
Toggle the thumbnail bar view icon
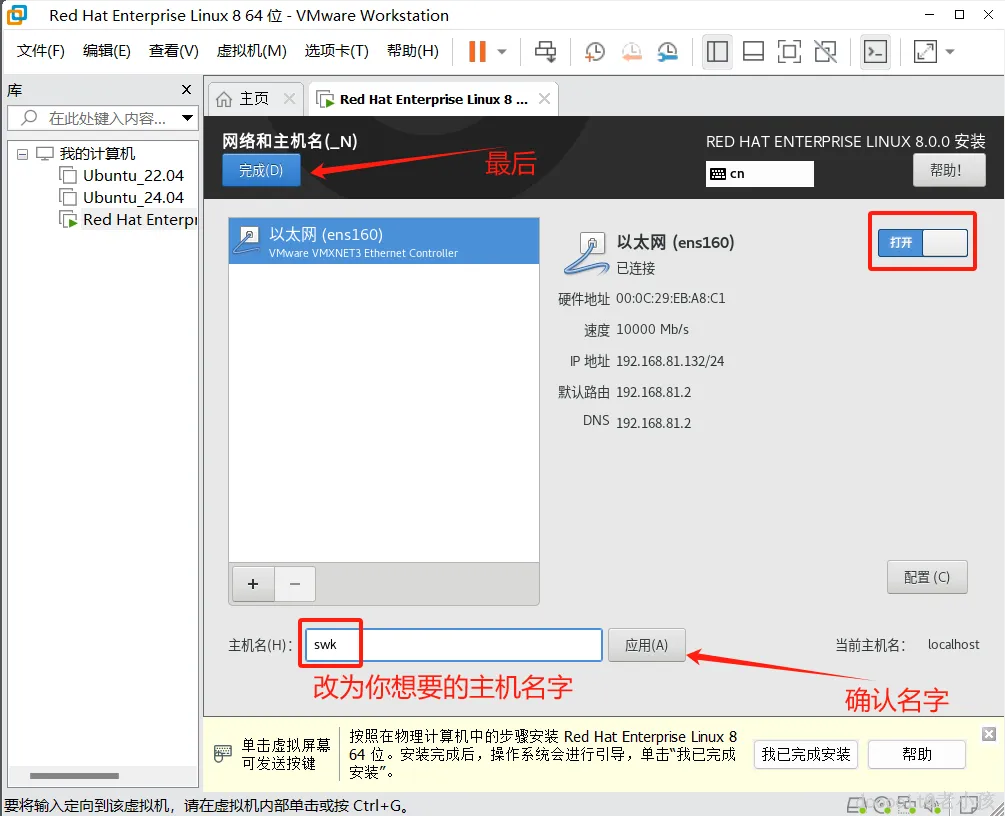pos(753,51)
